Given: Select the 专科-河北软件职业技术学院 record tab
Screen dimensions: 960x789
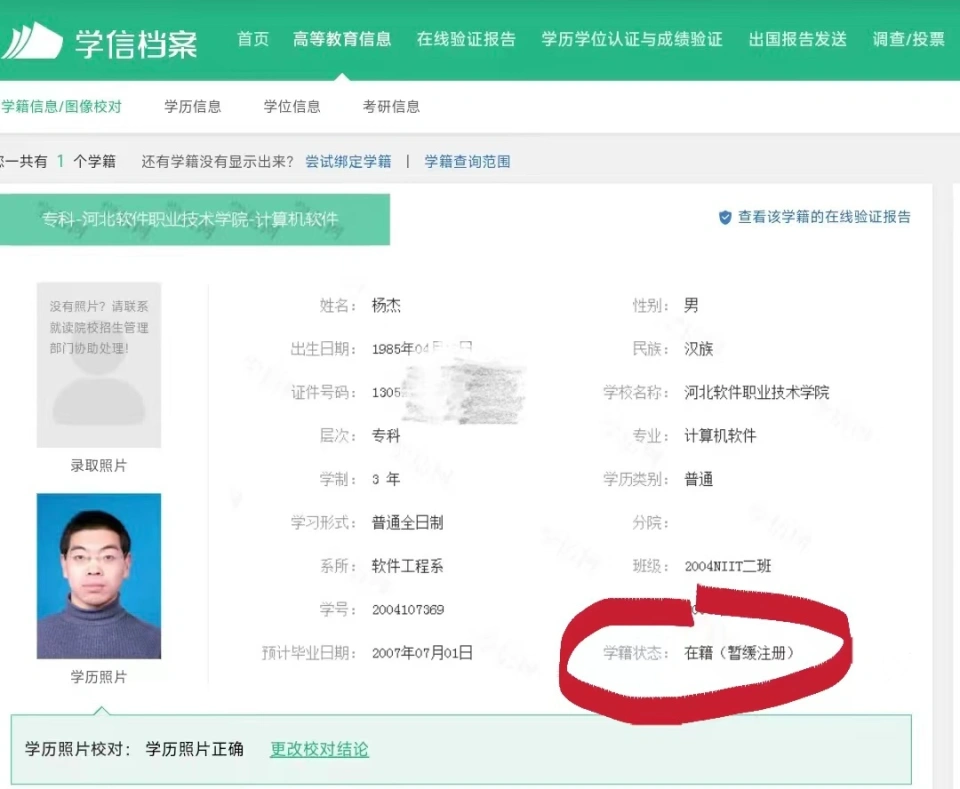Looking at the screenshot, I should (x=193, y=219).
